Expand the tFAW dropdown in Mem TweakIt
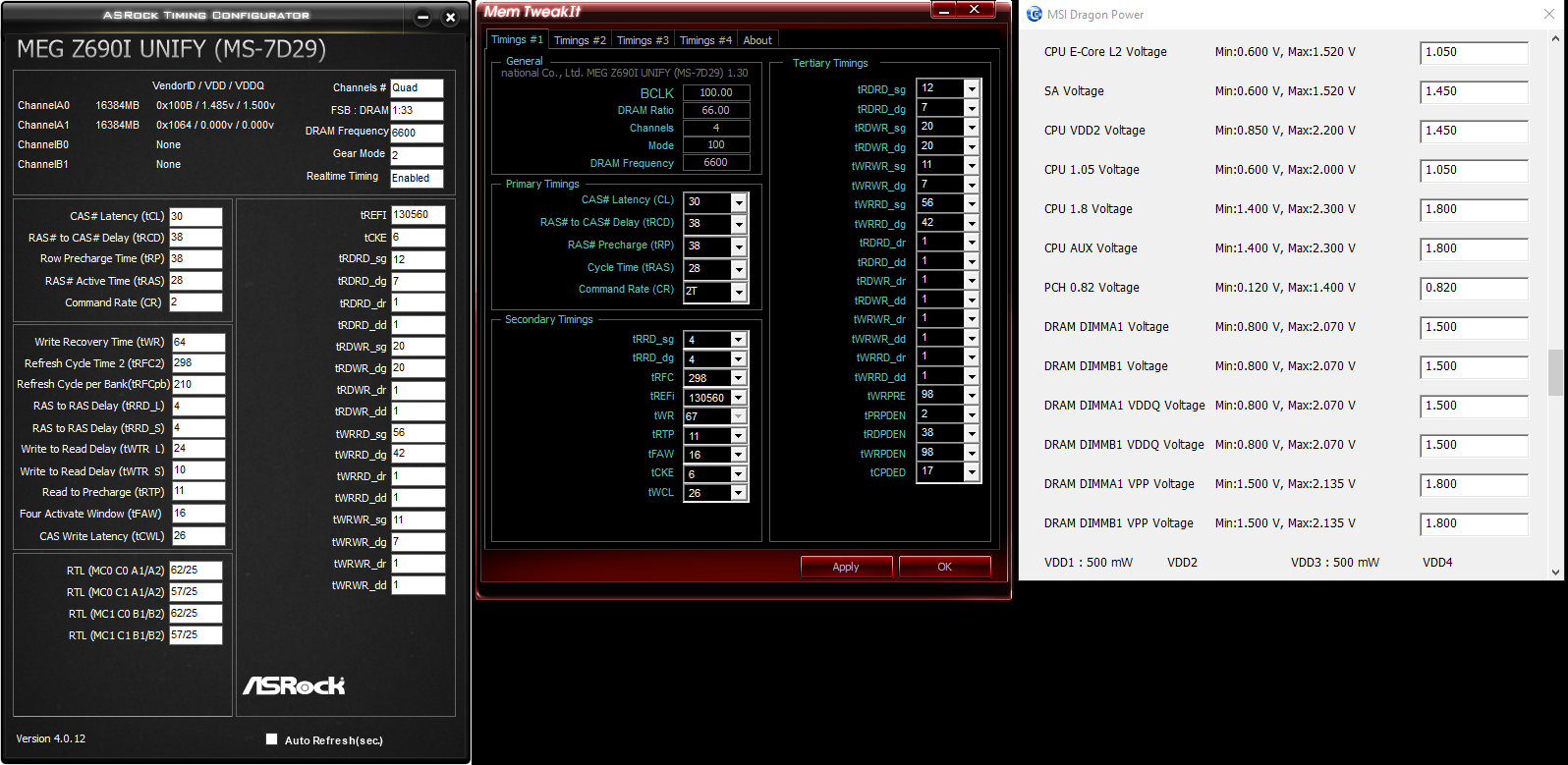 (x=739, y=455)
